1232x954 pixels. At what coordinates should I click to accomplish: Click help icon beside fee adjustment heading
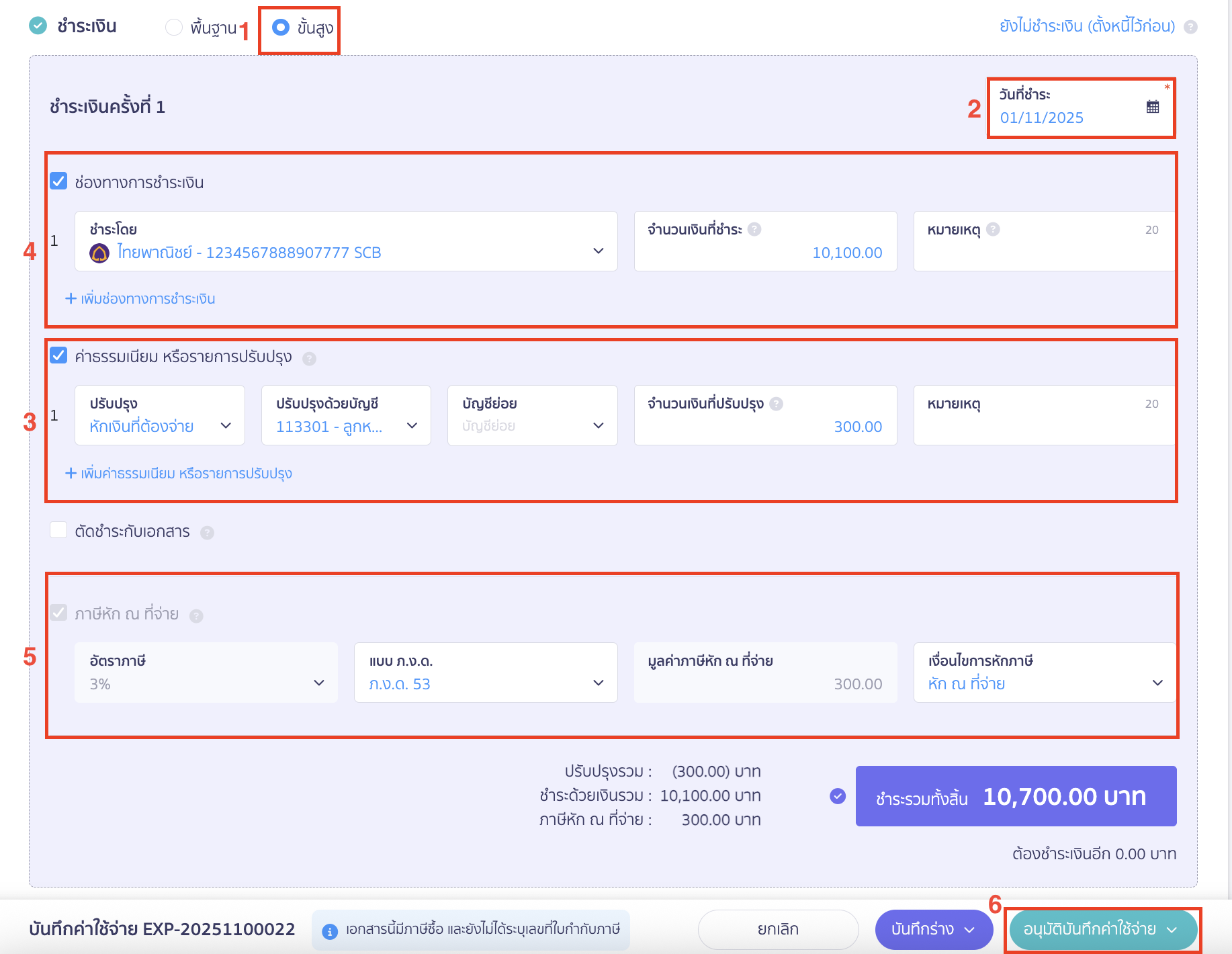click(309, 358)
